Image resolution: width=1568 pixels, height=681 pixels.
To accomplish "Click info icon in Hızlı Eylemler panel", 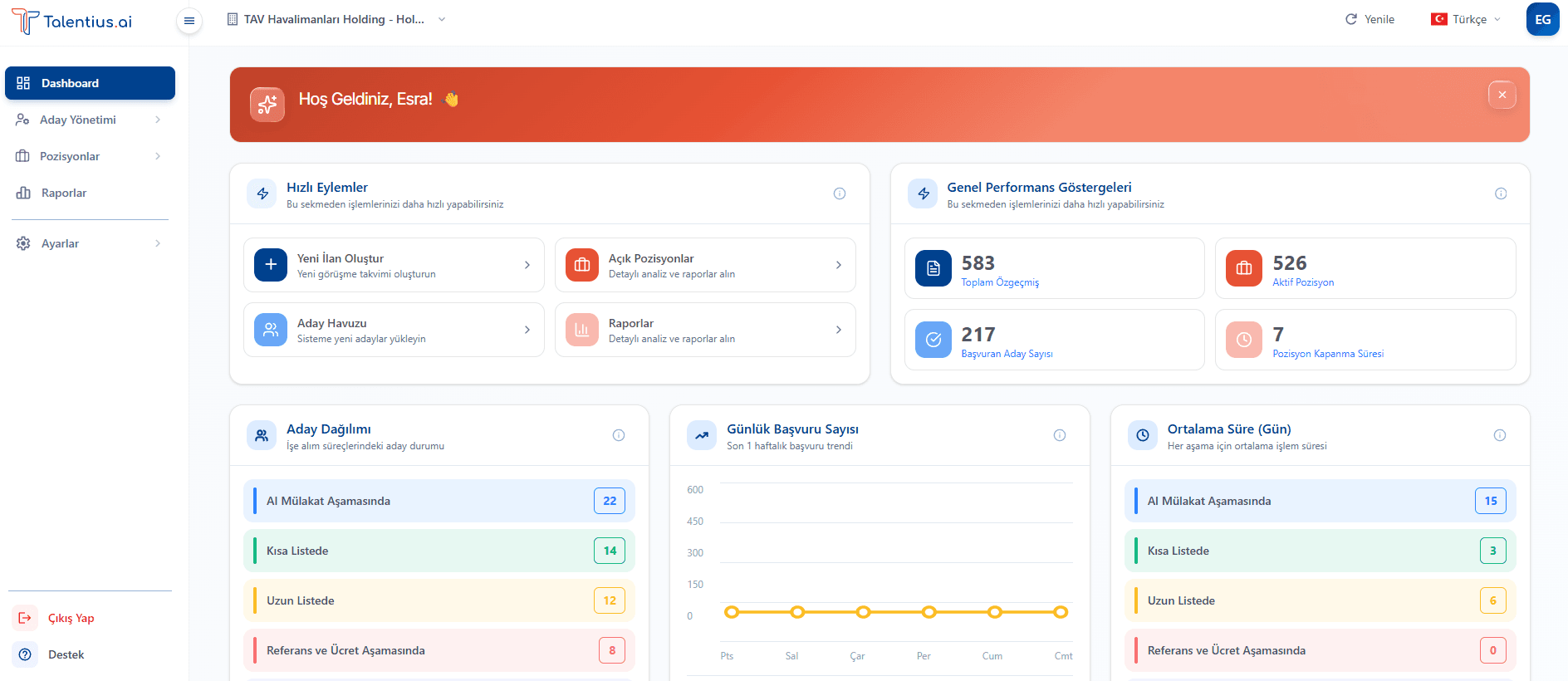I will coord(840,194).
